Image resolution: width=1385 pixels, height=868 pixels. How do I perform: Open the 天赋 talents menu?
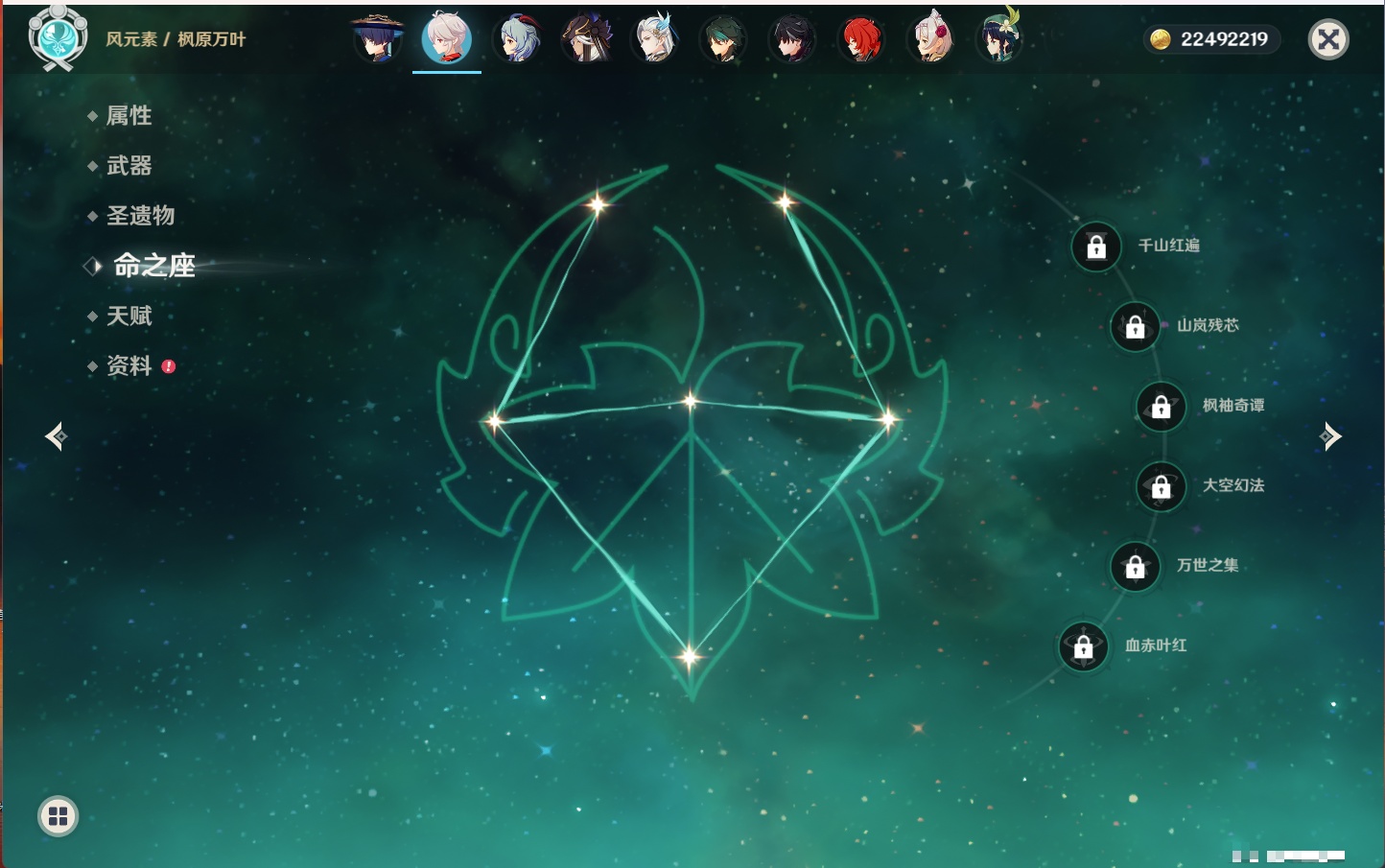tap(129, 316)
